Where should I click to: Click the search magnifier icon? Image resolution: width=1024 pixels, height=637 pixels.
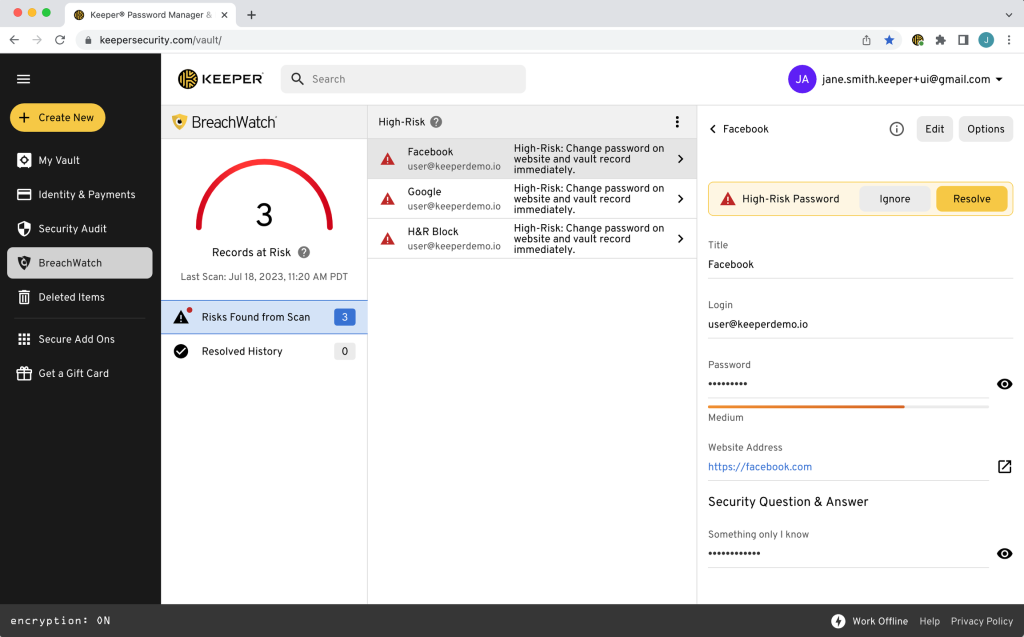(x=297, y=79)
